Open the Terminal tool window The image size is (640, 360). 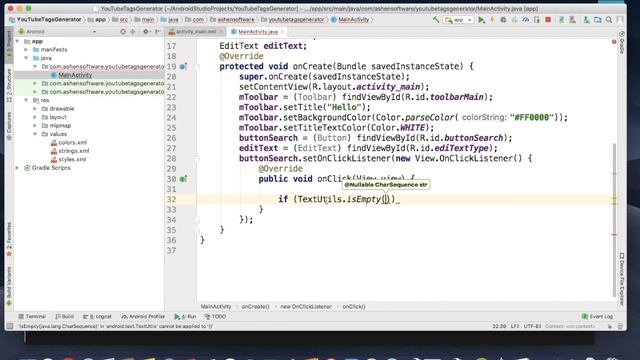coord(32,316)
